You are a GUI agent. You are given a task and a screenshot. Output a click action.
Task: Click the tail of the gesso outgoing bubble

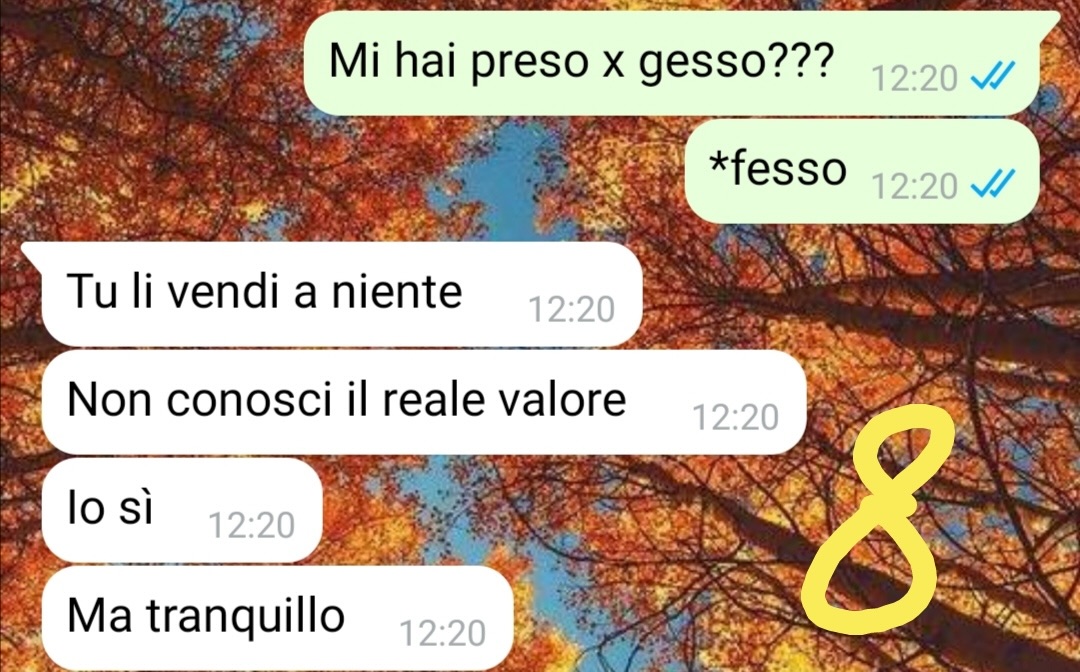[1048, 23]
